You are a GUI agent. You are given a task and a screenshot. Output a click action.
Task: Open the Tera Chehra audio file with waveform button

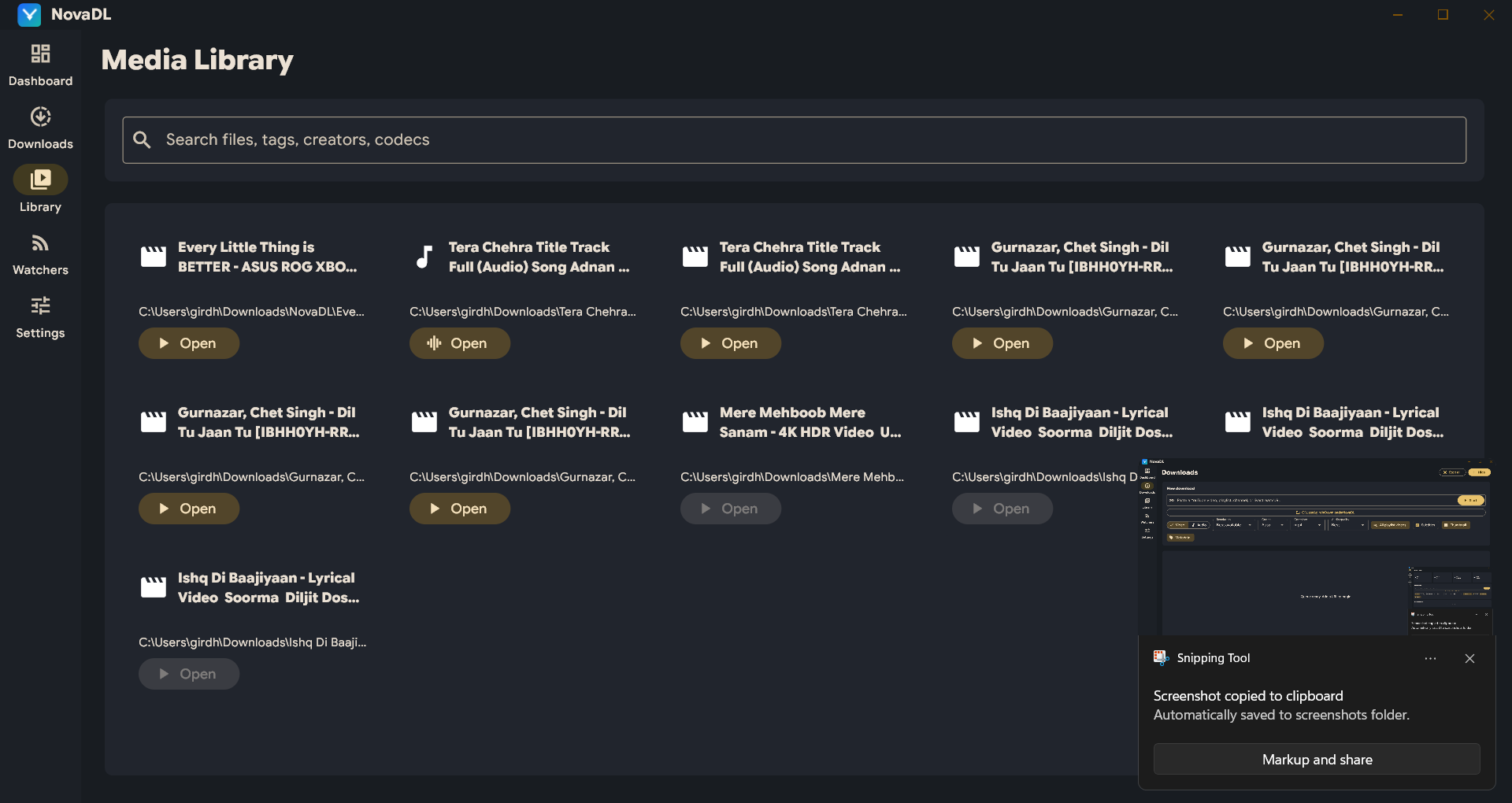coord(460,343)
